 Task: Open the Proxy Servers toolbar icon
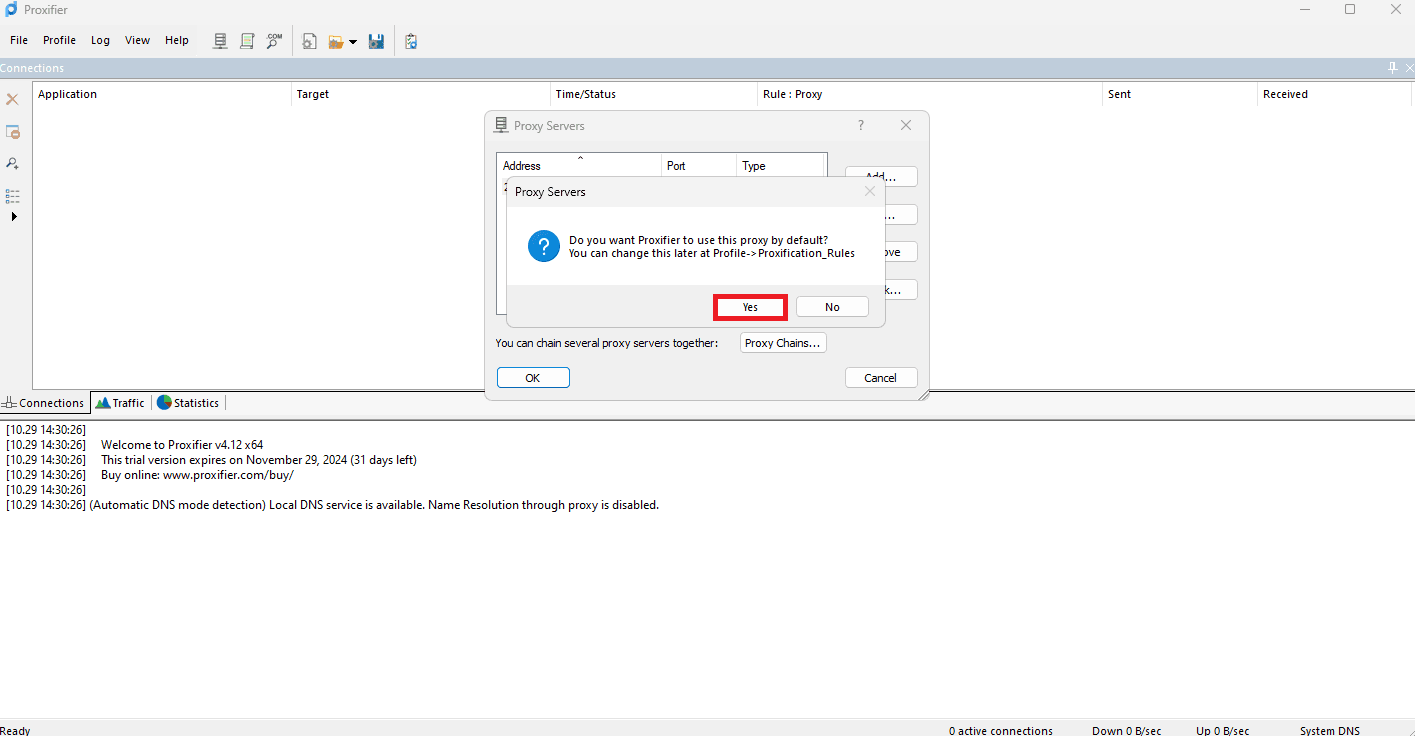click(220, 41)
